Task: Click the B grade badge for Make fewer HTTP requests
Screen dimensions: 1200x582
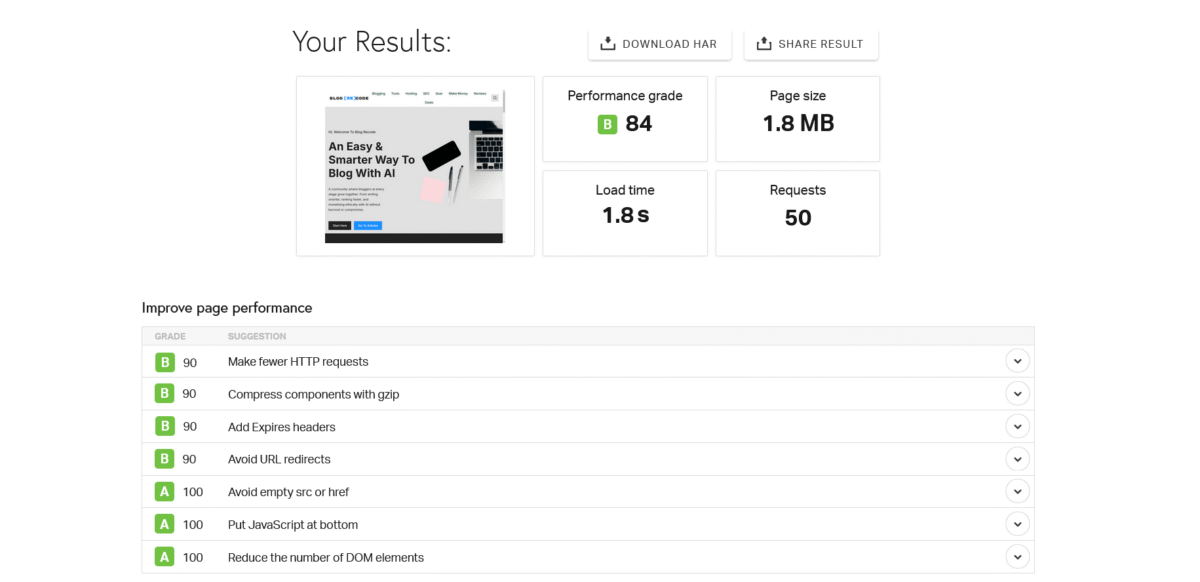Action: click(164, 362)
